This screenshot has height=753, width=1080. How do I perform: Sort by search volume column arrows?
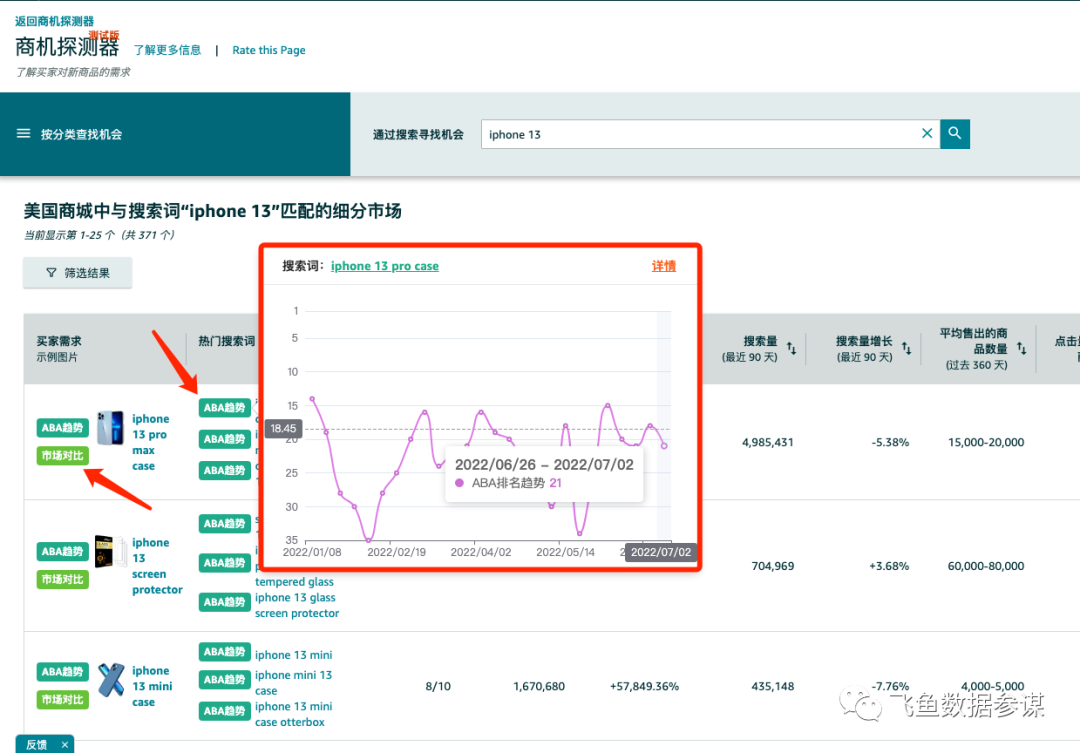point(792,349)
